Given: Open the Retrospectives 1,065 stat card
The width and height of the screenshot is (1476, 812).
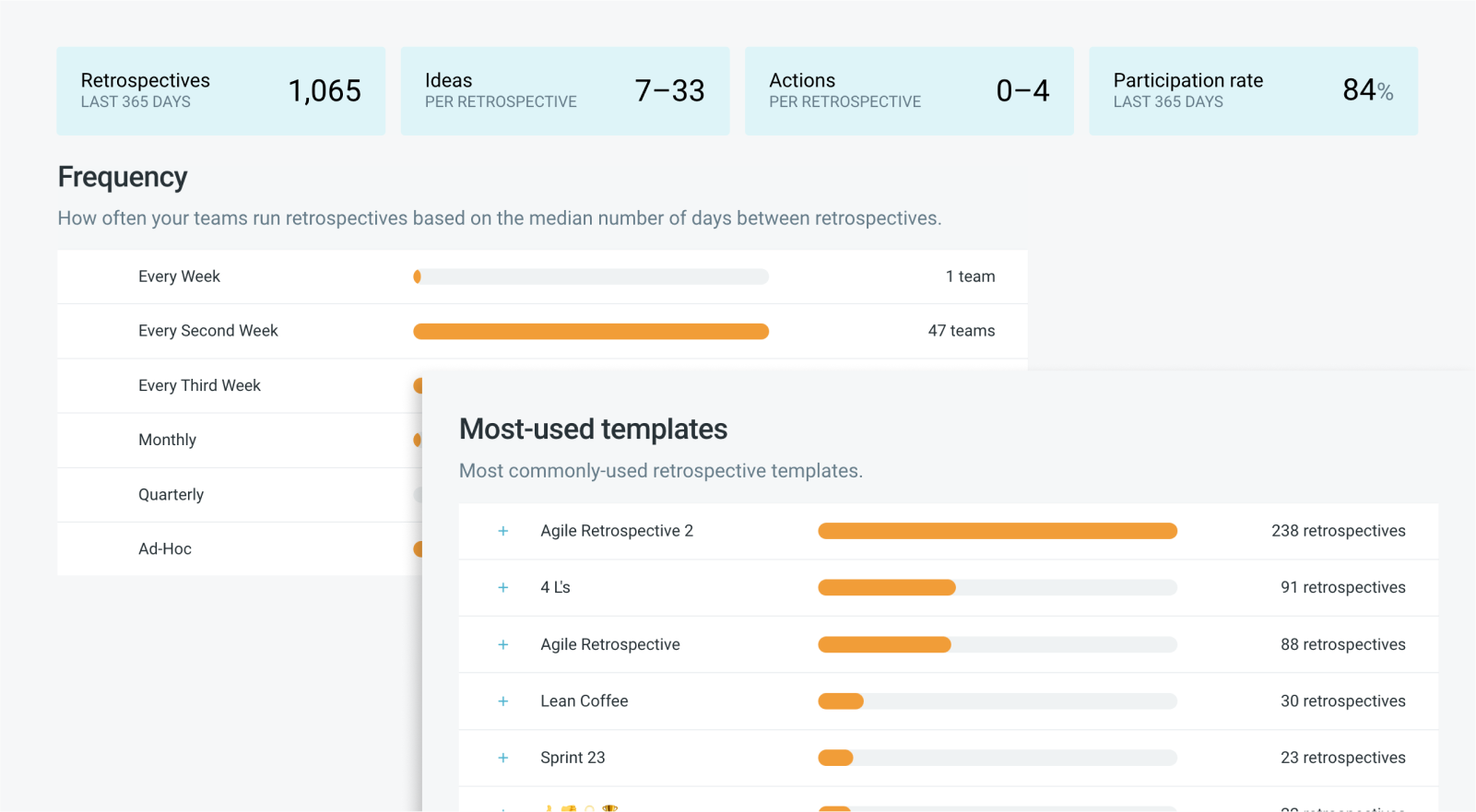Looking at the screenshot, I should pos(221,91).
